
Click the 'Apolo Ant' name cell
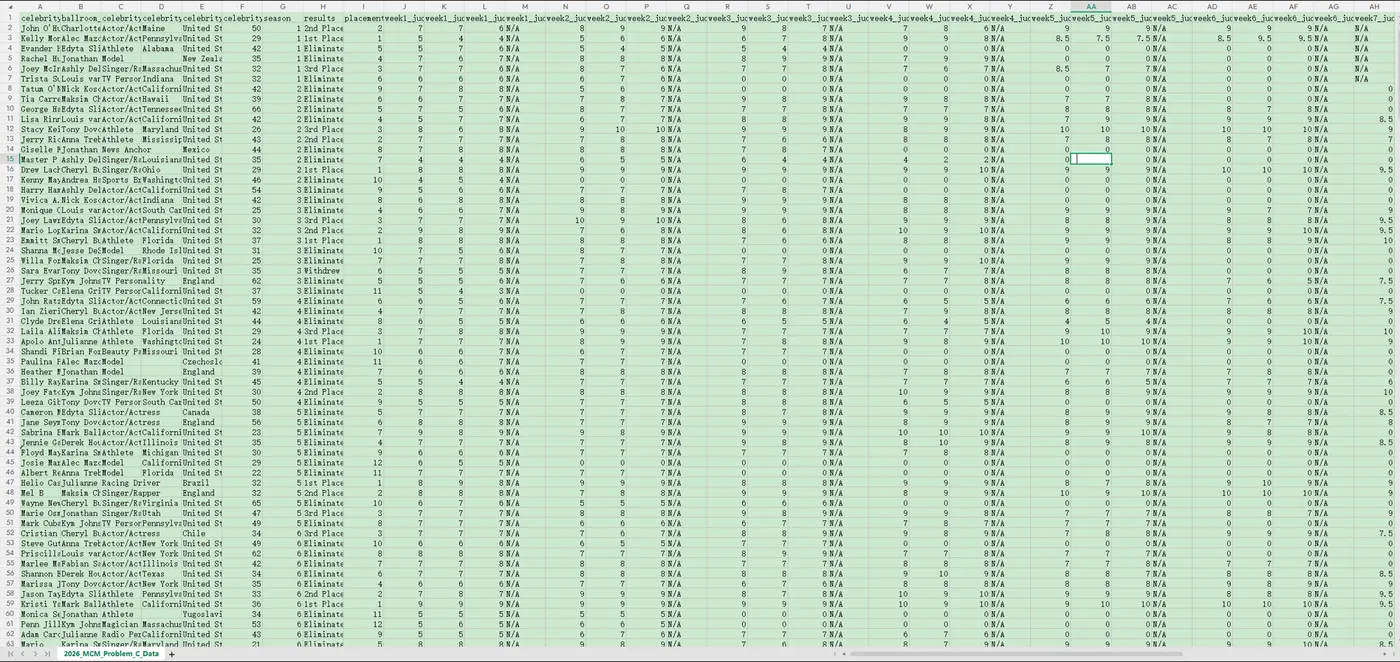point(40,341)
